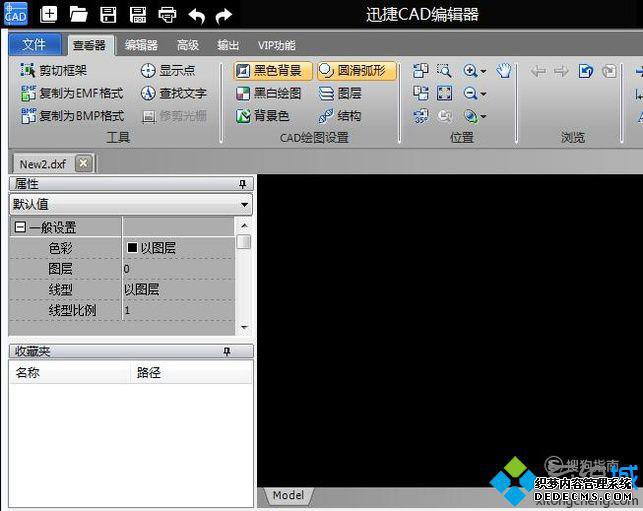
Task: Sort favorites by 名称 column header
Action: (70, 373)
